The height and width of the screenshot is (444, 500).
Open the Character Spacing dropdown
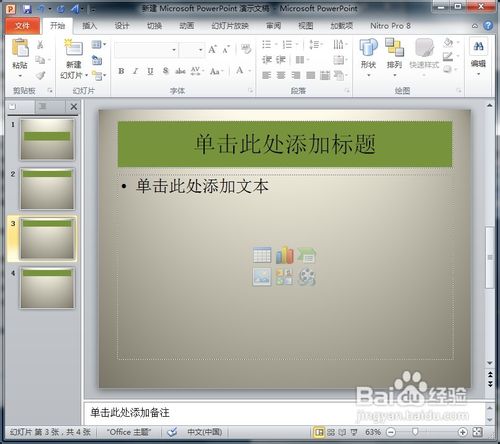click(197, 71)
